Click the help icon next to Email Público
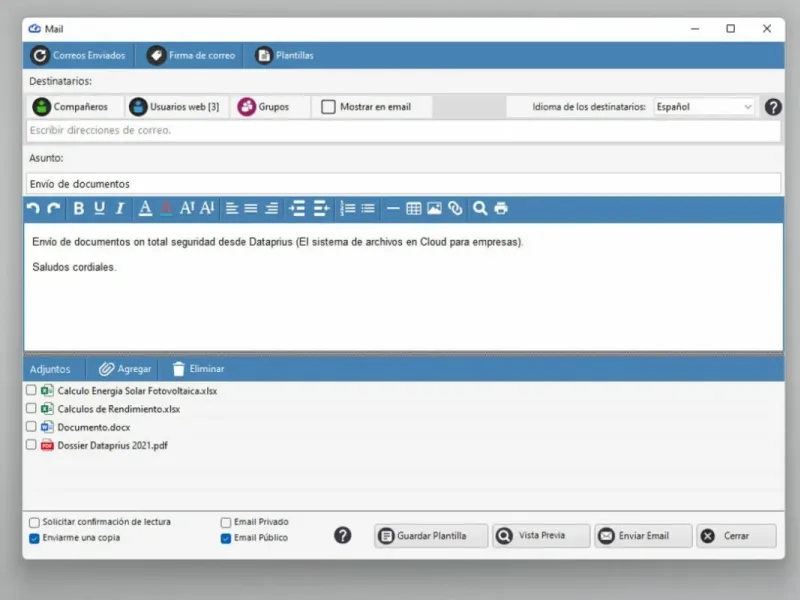This screenshot has height=600, width=800. (342, 535)
